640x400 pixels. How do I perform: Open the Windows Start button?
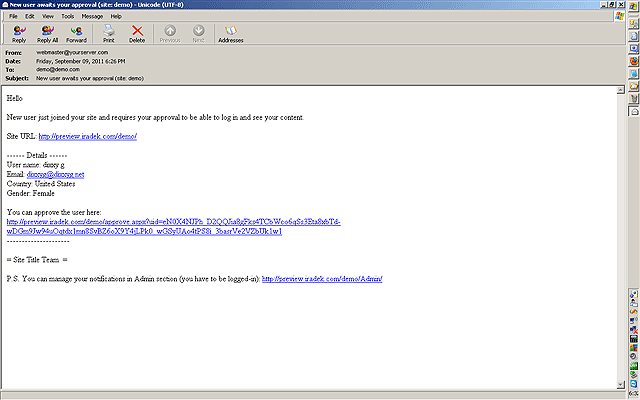634,7
